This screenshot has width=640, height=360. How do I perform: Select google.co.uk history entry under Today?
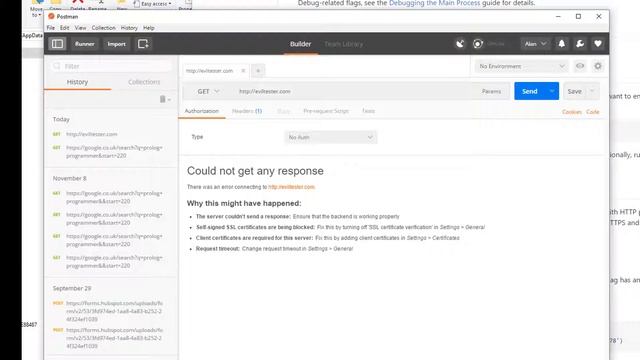tap(113, 151)
